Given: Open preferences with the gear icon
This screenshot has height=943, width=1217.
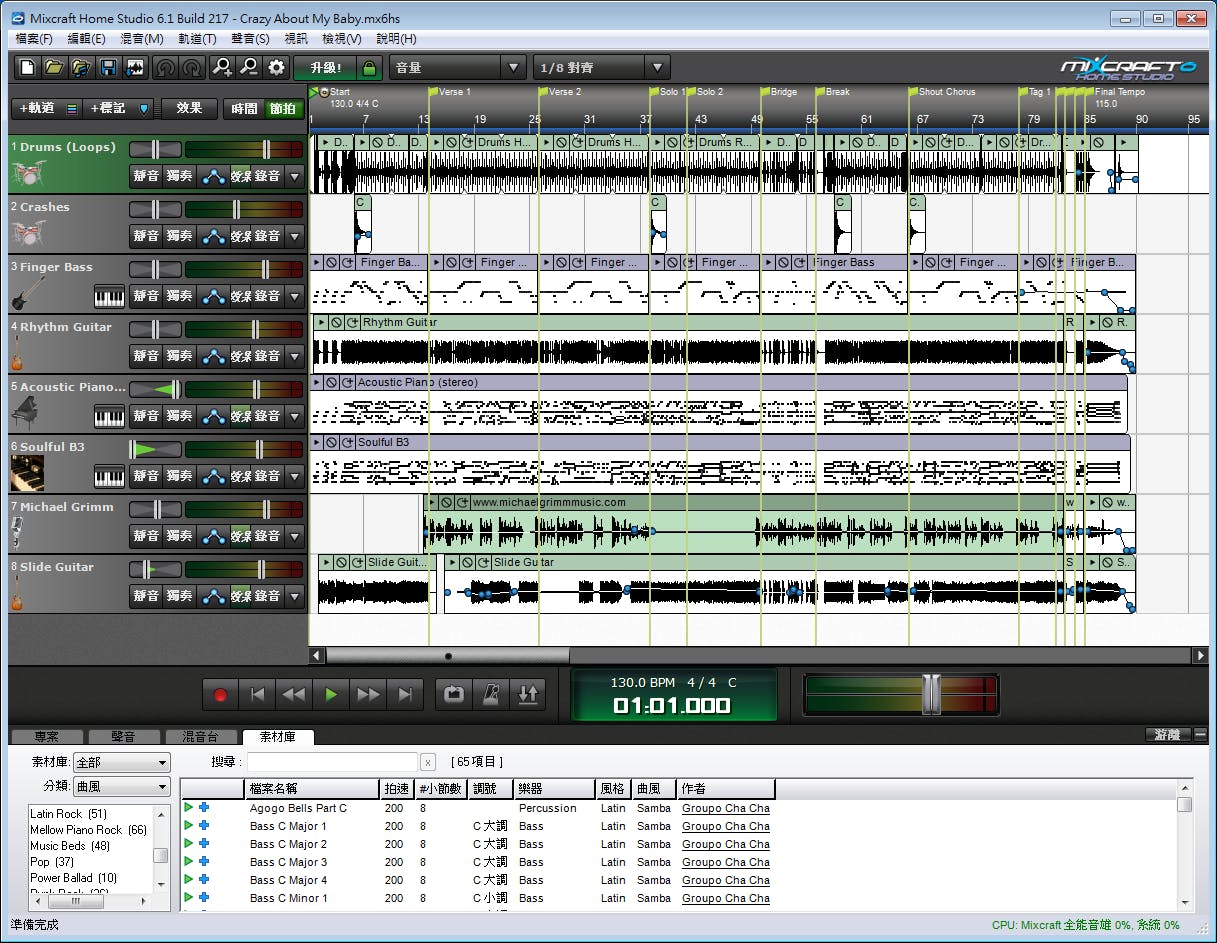Looking at the screenshot, I should coord(277,68).
